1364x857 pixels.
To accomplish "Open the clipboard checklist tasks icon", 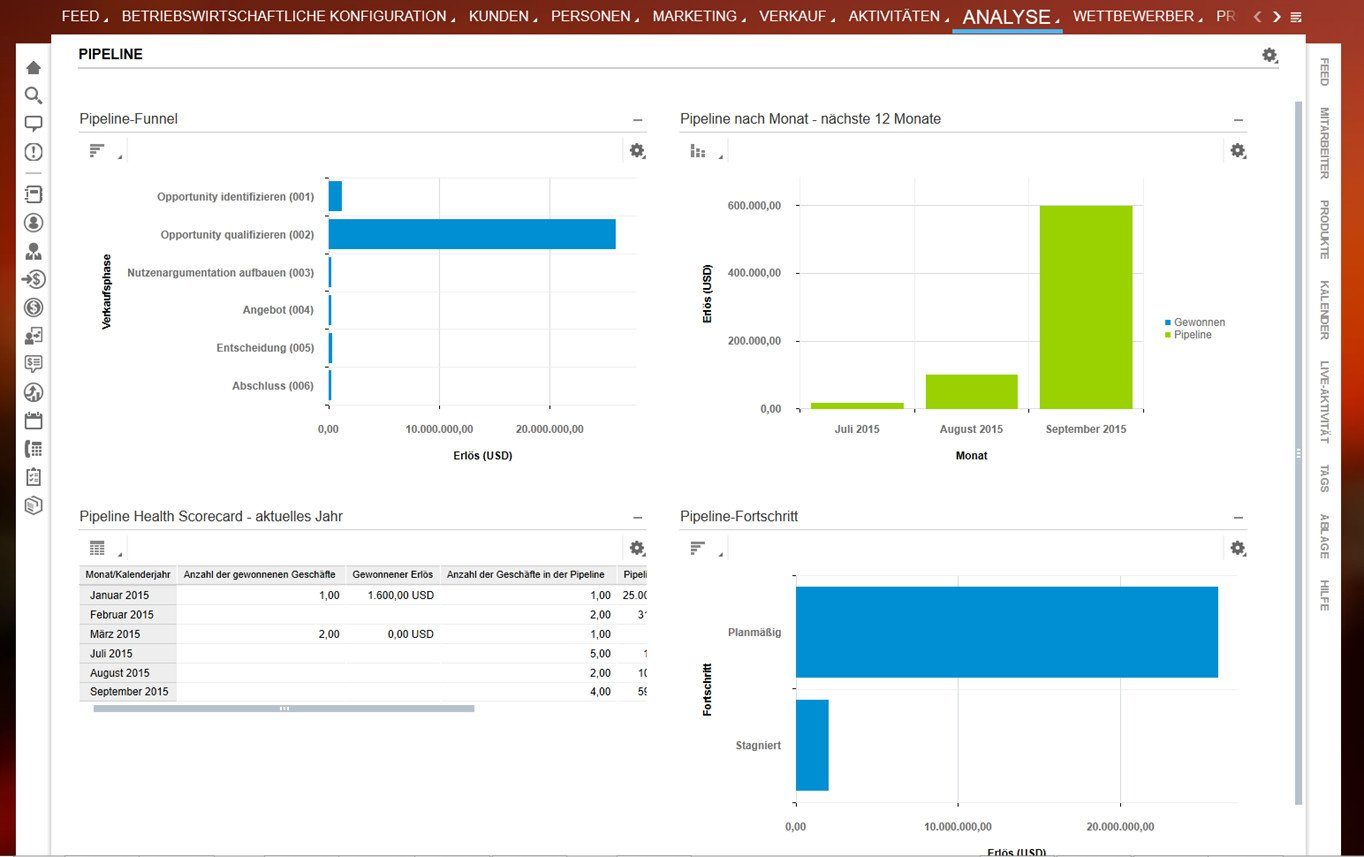I will pyautogui.click(x=33, y=477).
